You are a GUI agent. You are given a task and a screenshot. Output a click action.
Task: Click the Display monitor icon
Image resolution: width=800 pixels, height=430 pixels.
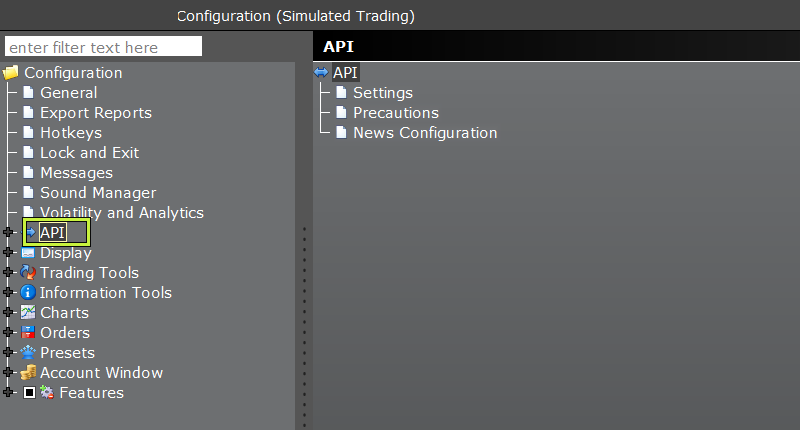tap(28, 252)
